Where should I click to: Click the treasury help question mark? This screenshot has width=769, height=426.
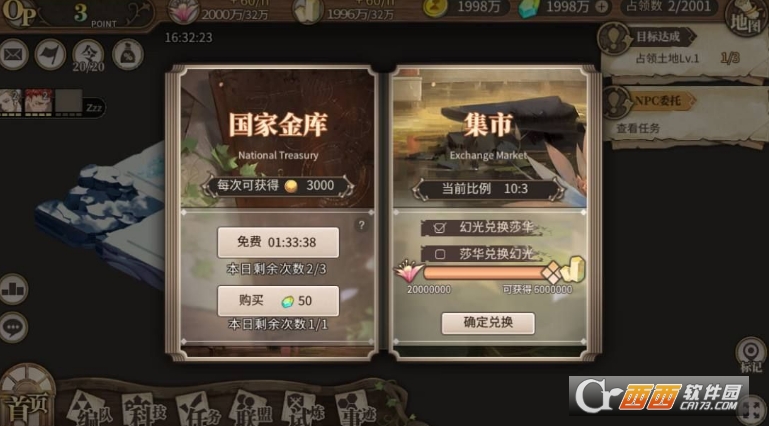(x=361, y=225)
